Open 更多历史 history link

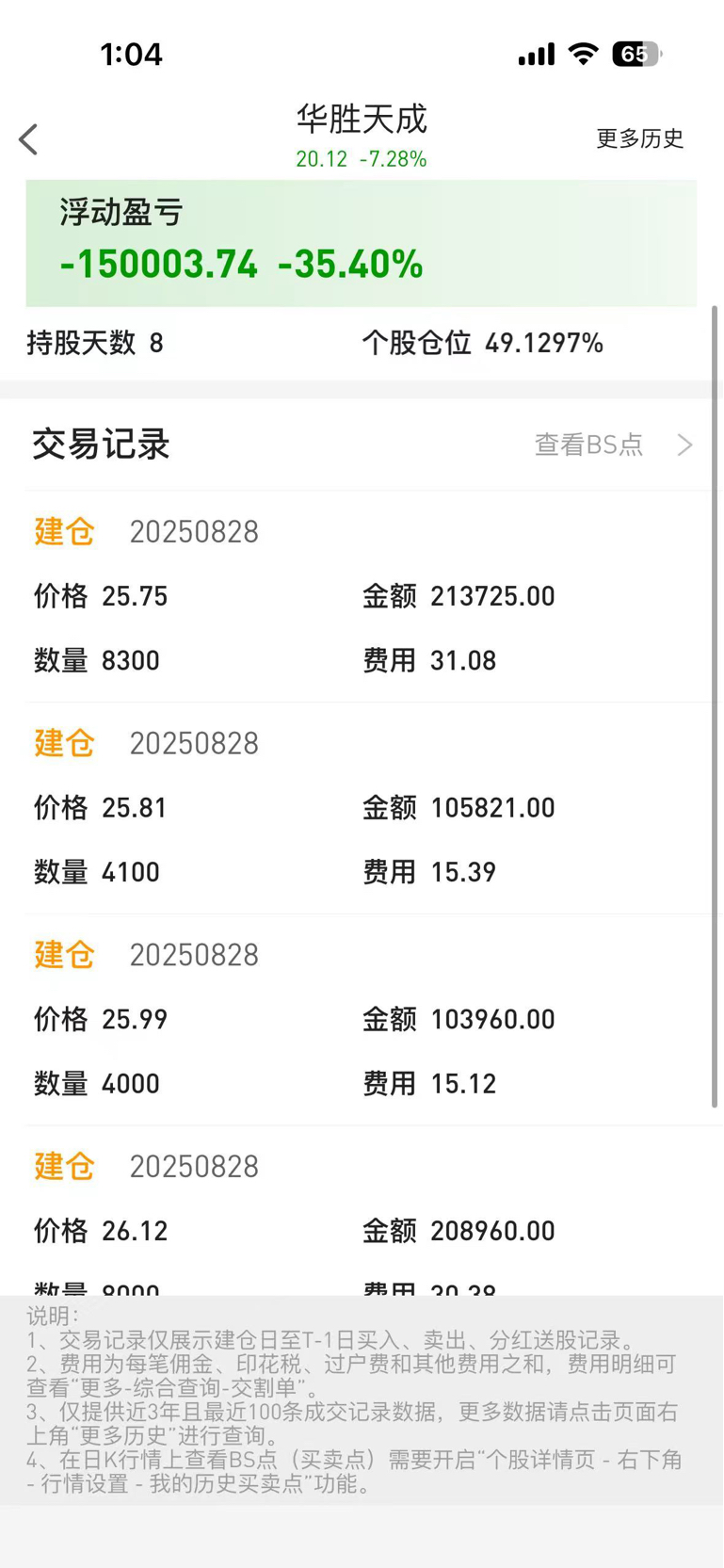(x=639, y=138)
